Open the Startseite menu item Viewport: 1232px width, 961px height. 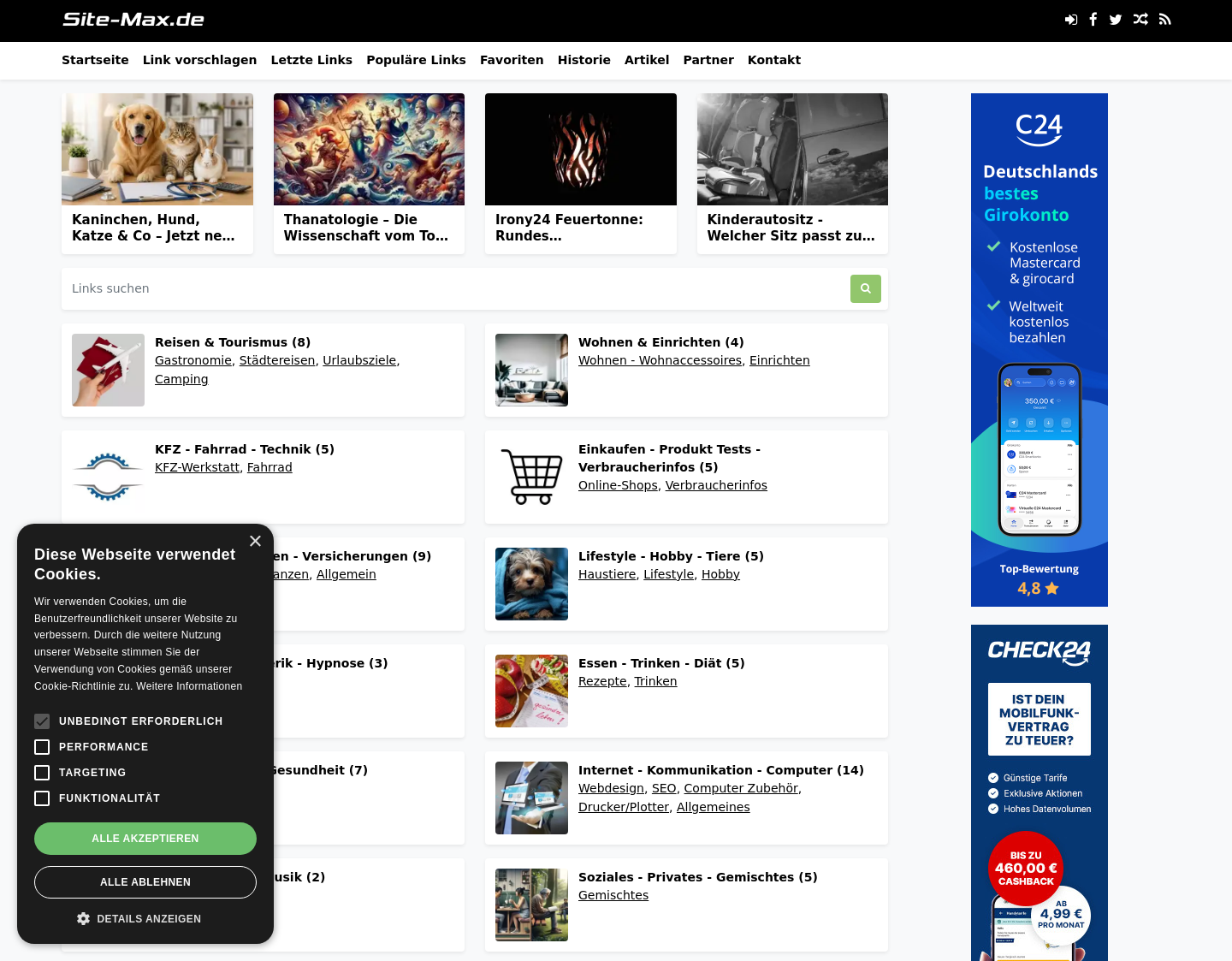pos(95,60)
